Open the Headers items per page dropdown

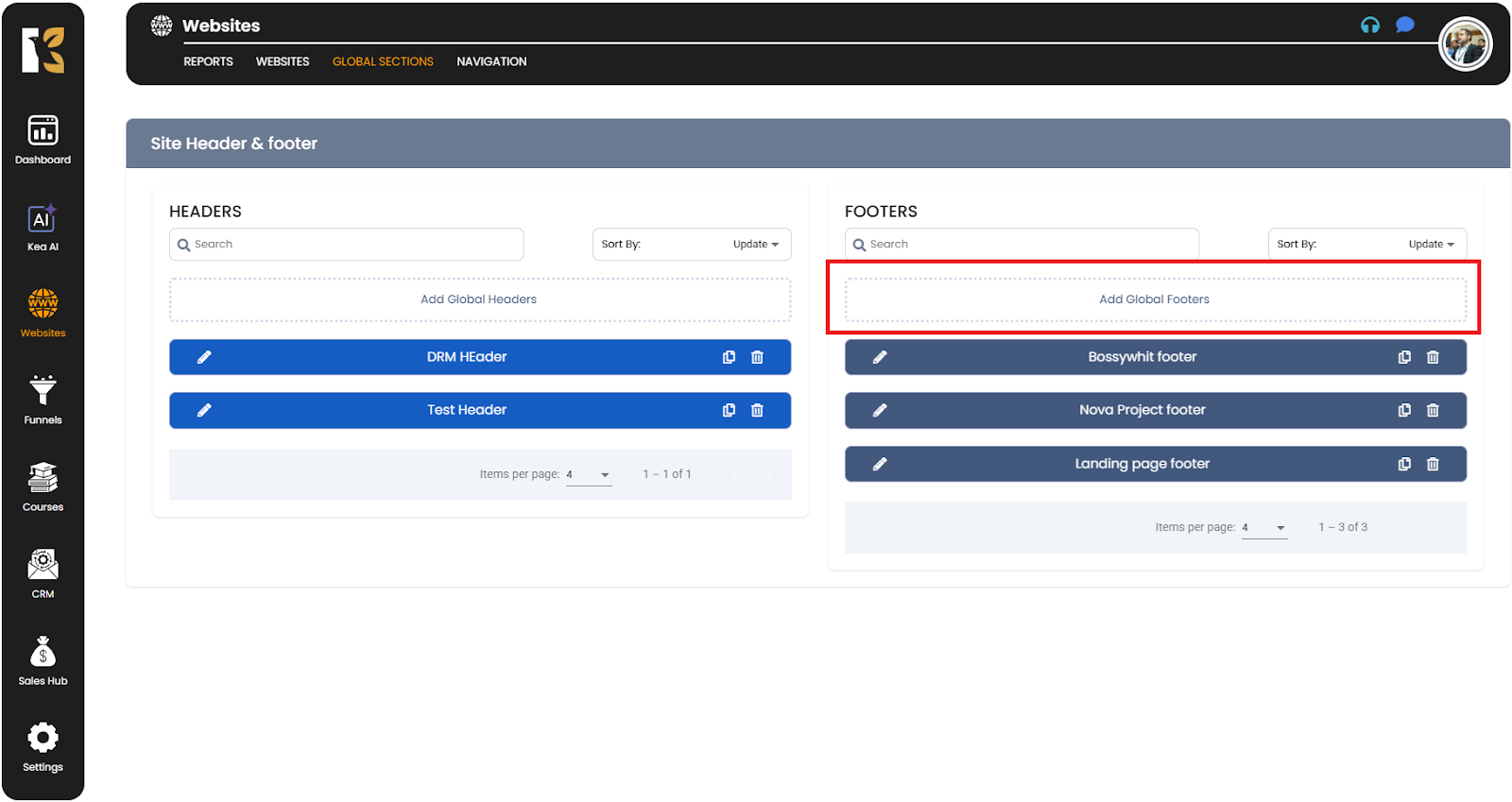[589, 475]
